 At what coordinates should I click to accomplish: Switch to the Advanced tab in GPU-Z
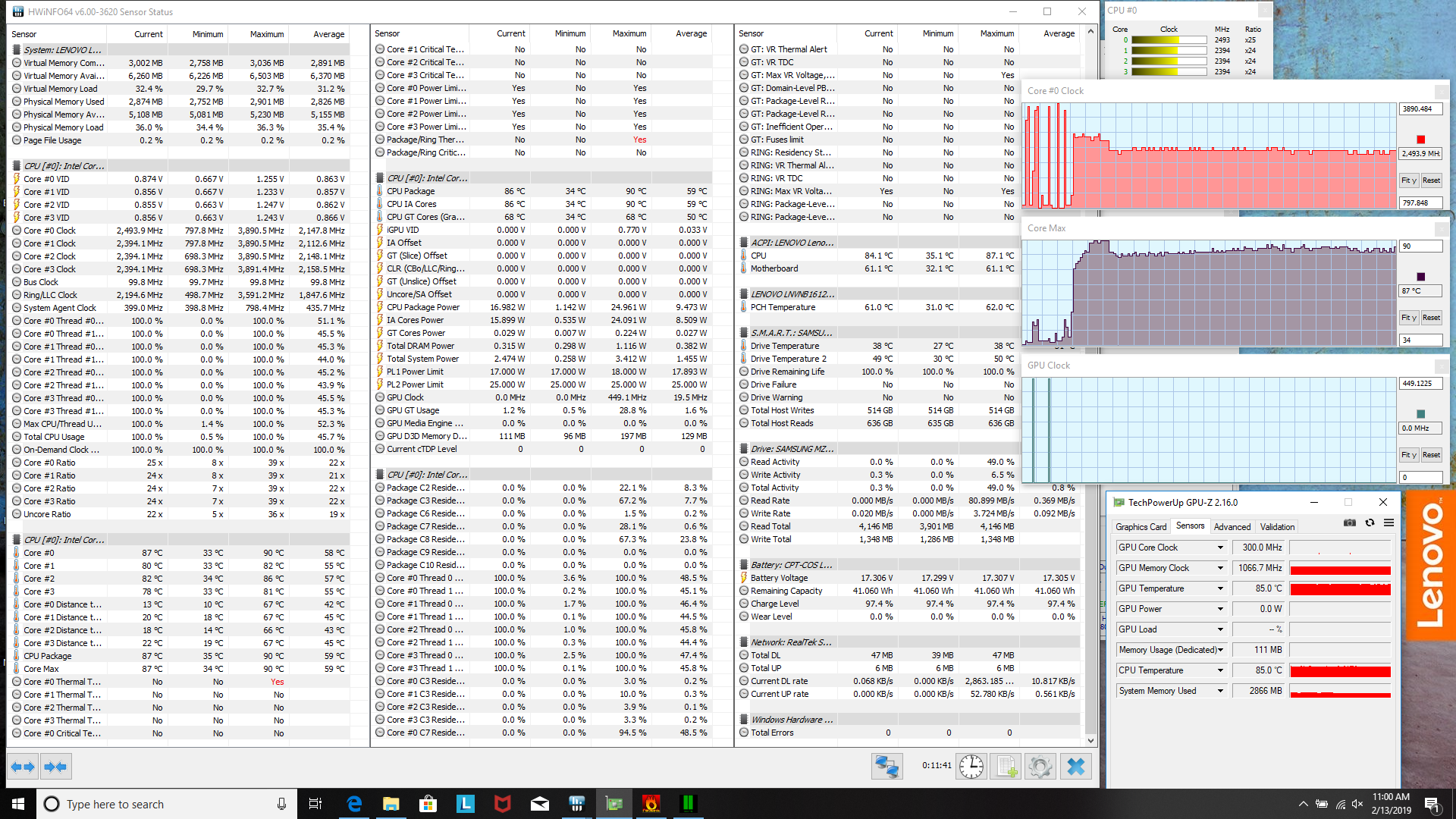point(1232,526)
